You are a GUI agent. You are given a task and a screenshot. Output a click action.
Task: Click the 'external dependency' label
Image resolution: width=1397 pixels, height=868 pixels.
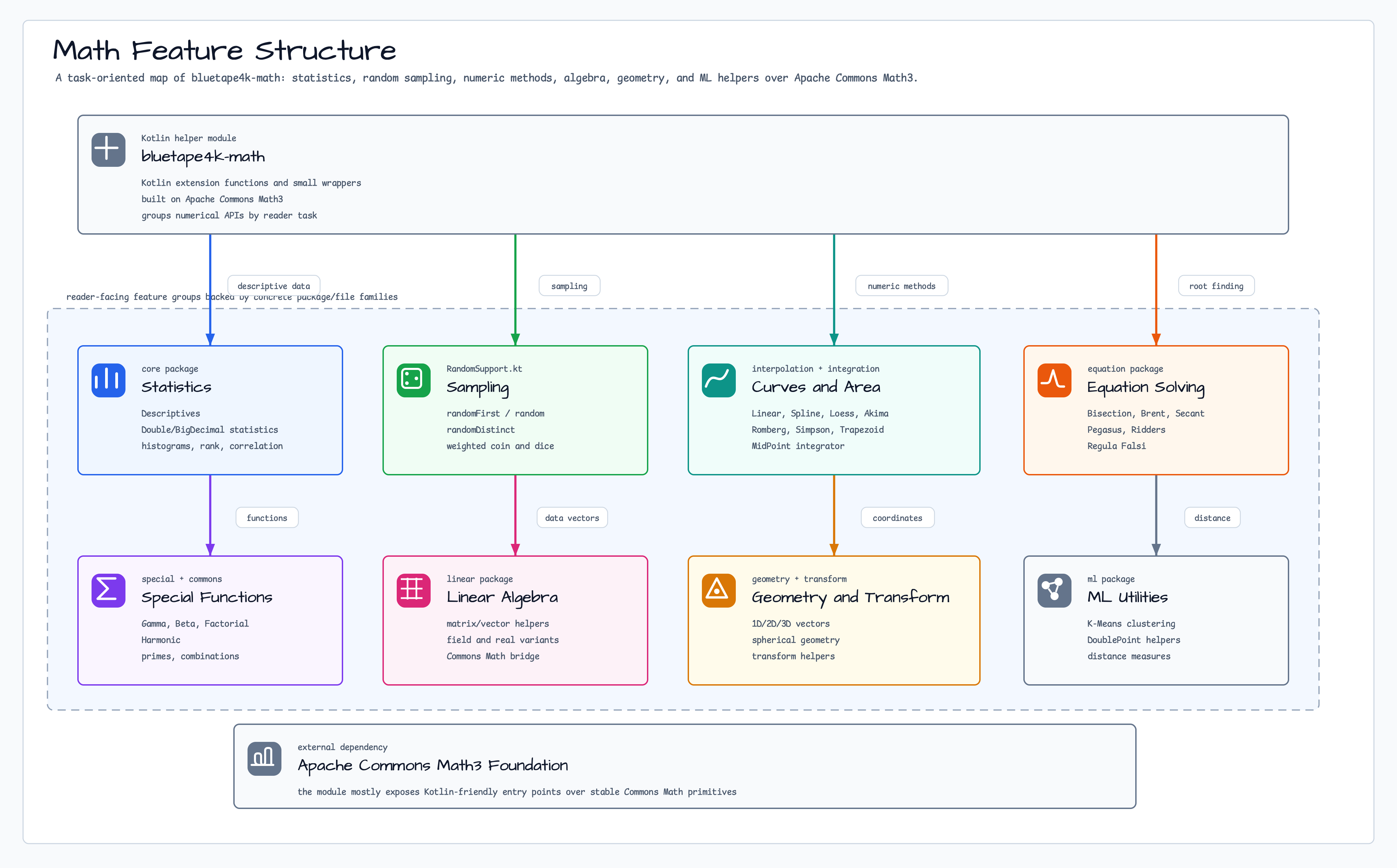[x=342, y=747]
